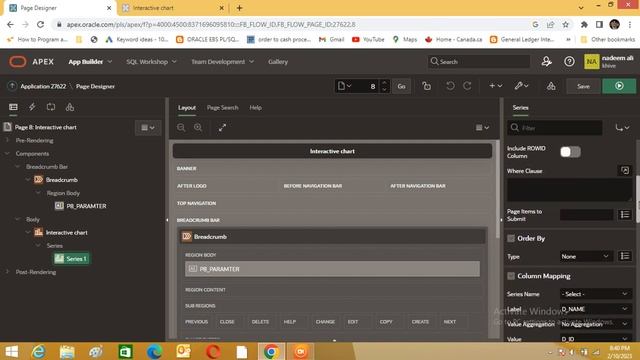Image resolution: width=640 pixels, height=360 pixels.
Task: Click the Page Finder lock icon
Action: pyautogui.click(x=427, y=86)
